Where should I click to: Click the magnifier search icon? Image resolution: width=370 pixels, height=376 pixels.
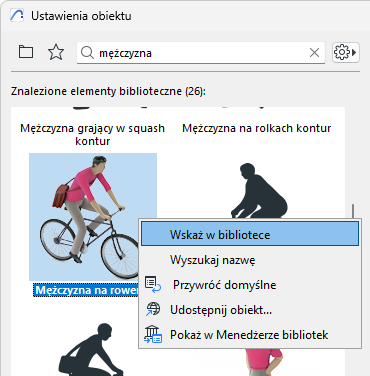(87, 53)
